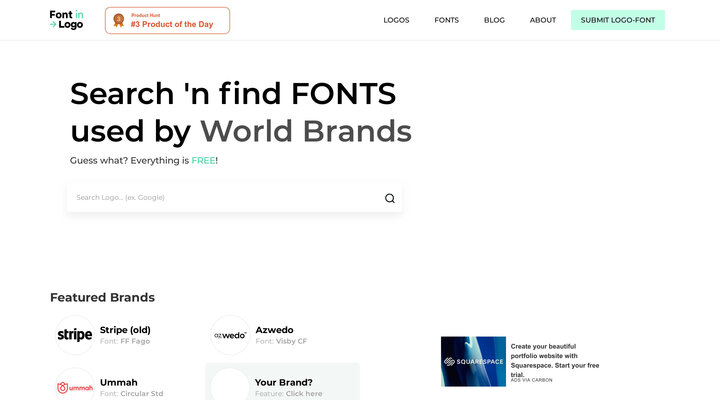The image size is (720, 400).
Task: Open the #3 Product of the Day badge
Action: point(167,20)
